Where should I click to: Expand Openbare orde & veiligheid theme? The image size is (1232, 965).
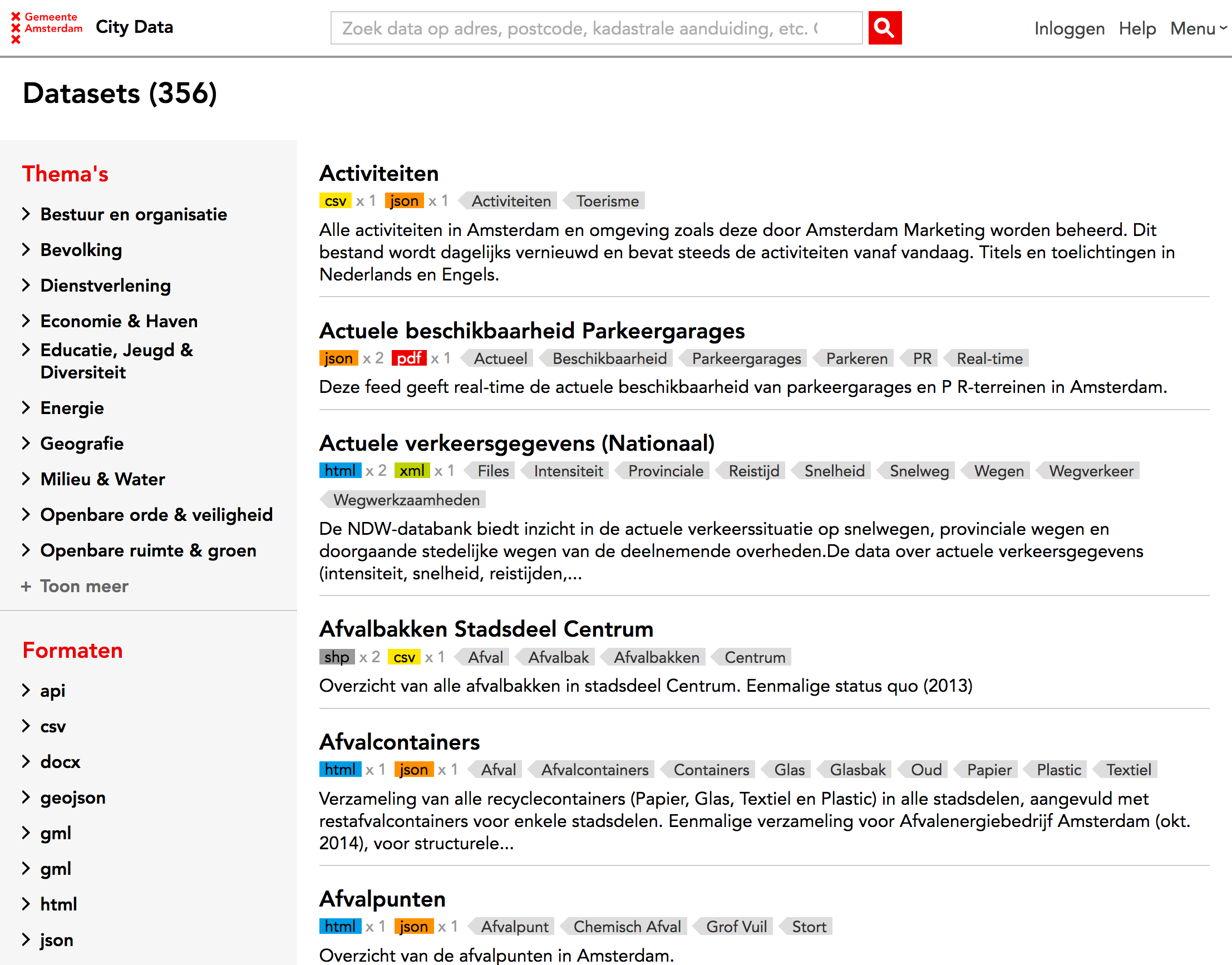[156, 515]
